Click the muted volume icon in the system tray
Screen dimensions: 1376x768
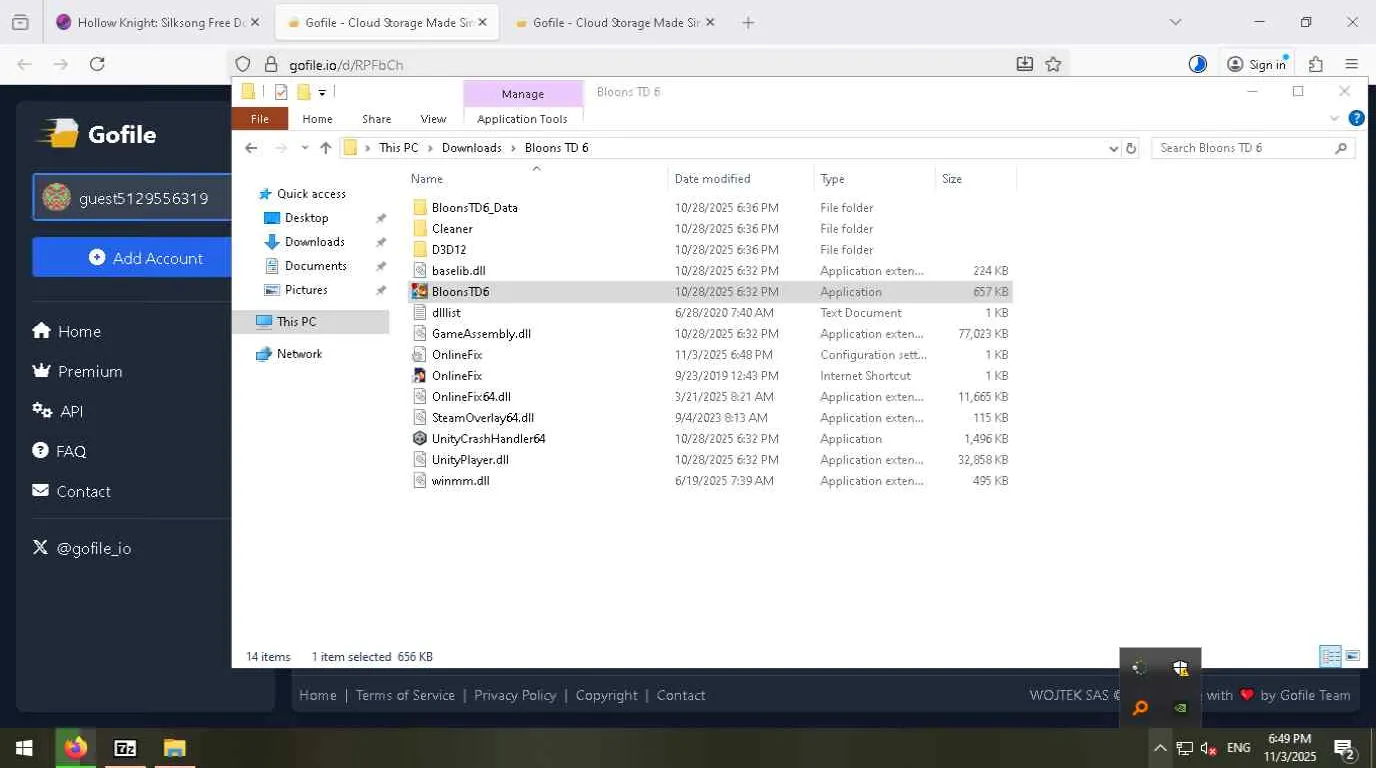coord(1208,748)
